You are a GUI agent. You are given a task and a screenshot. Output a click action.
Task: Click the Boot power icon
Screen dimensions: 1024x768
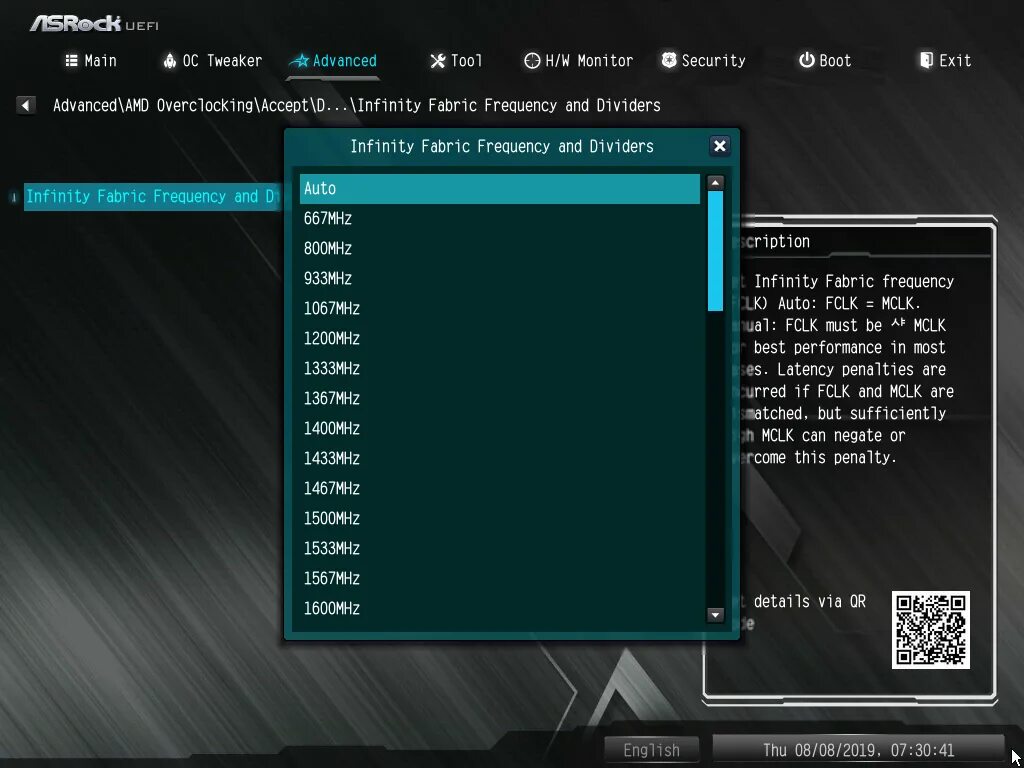click(x=807, y=60)
